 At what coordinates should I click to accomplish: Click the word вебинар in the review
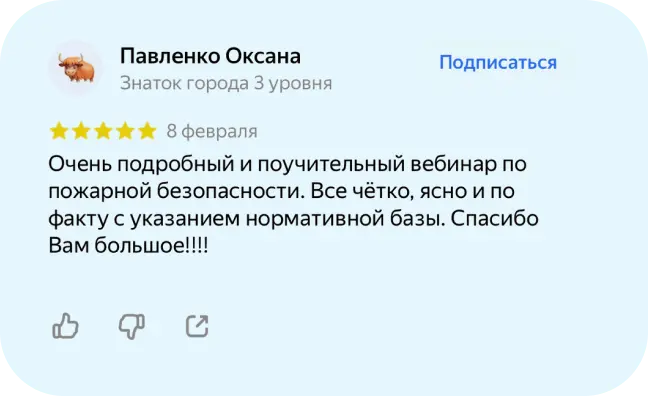click(x=453, y=164)
